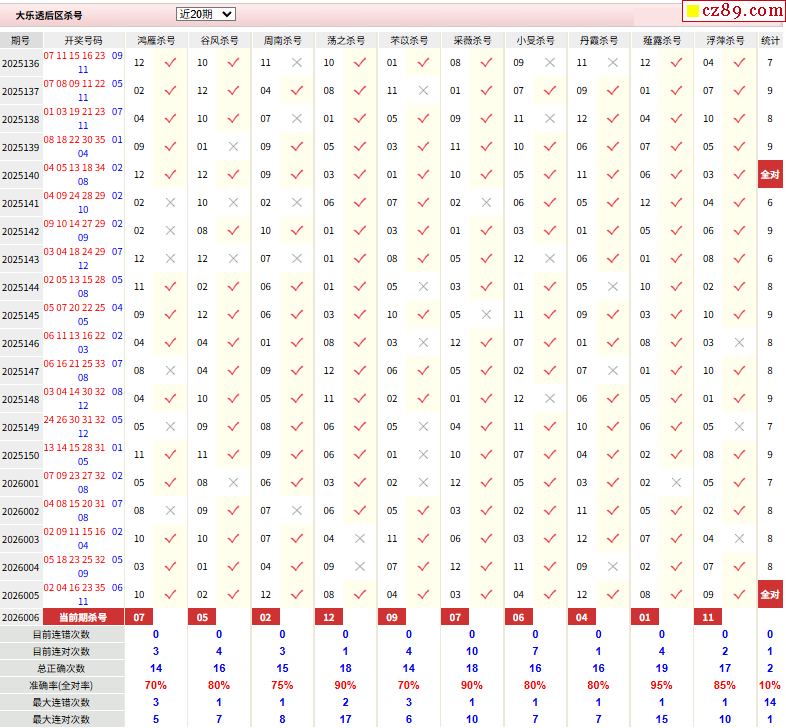Click the X mark for 丹霞杀号 in row 2025136
This screenshot has height=728, width=786.
(612, 62)
